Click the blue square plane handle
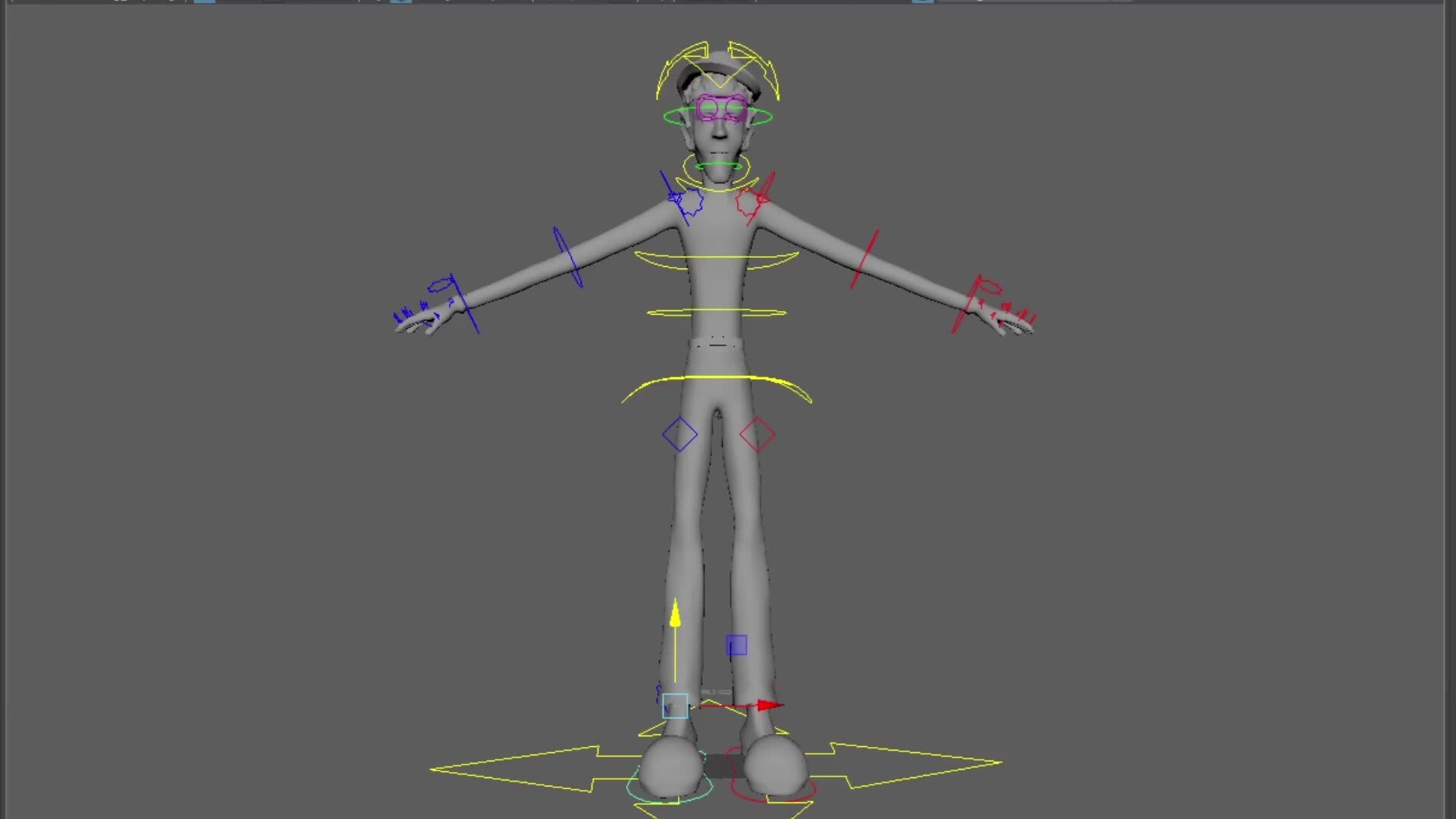This screenshot has height=819, width=1456. [736, 645]
